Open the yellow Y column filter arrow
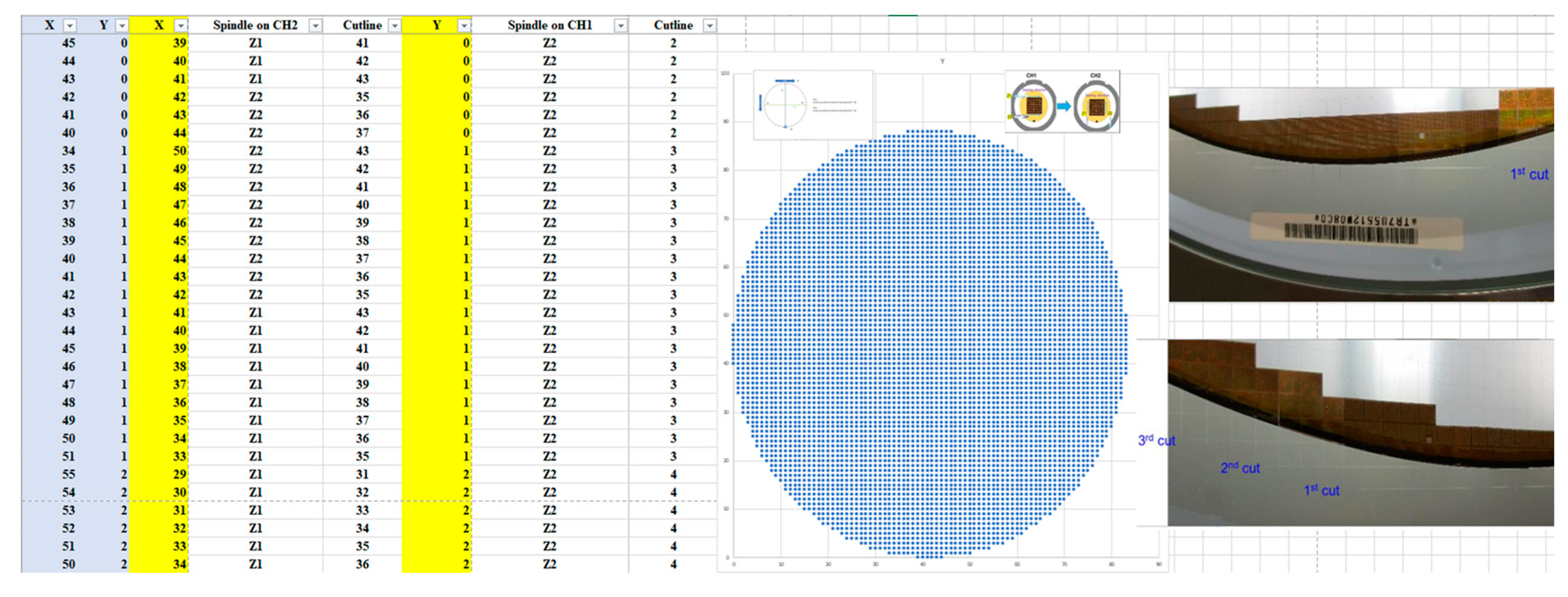The height and width of the screenshot is (597, 1568). click(x=464, y=25)
